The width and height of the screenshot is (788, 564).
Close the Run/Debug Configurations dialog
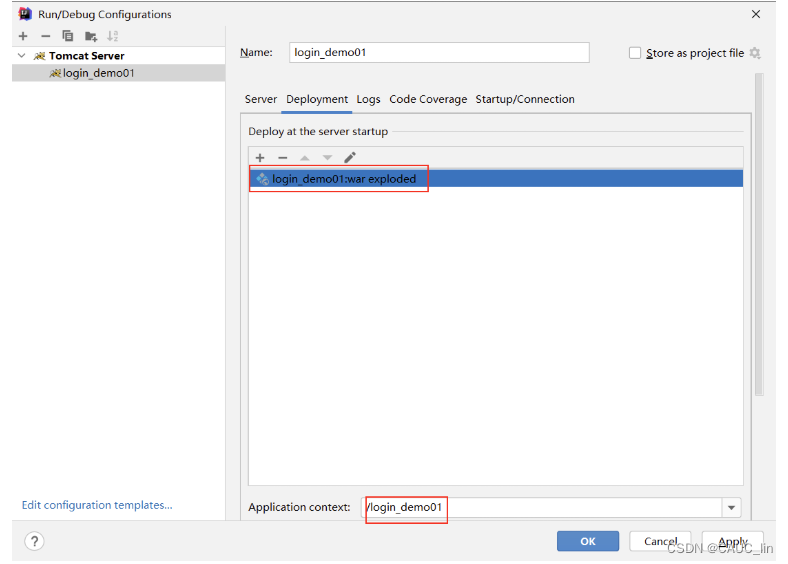pos(756,14)
